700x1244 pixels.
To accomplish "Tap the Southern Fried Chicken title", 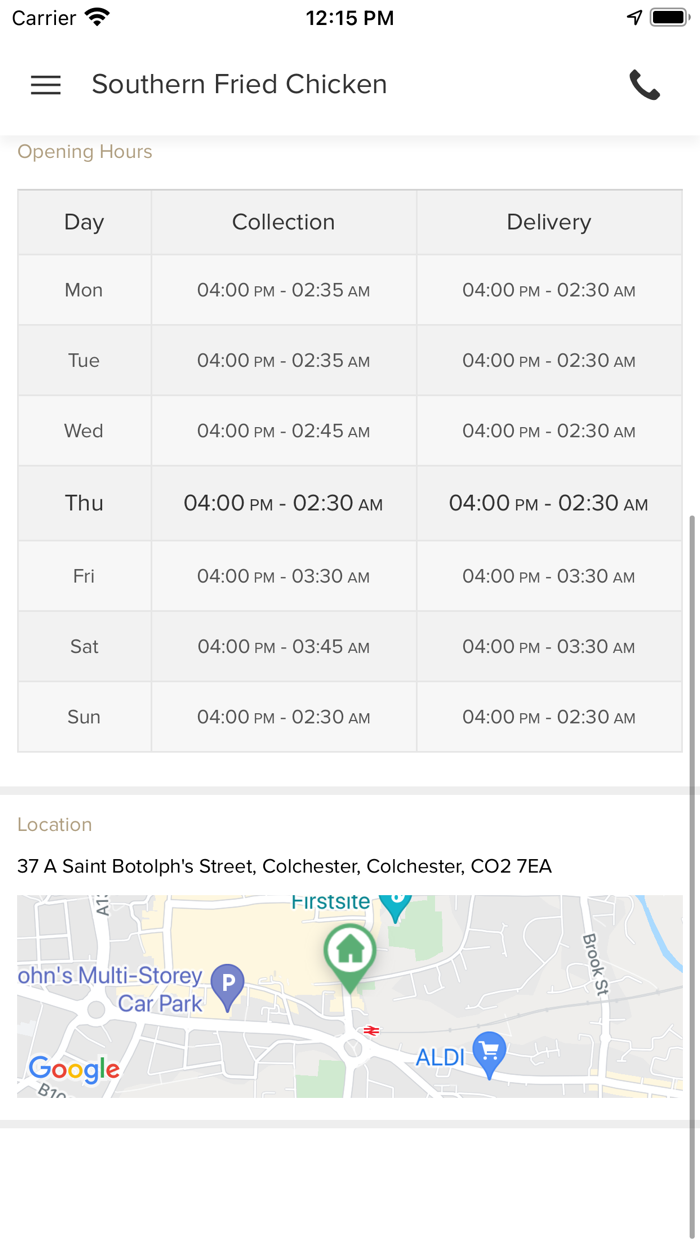I will (239, 85).
